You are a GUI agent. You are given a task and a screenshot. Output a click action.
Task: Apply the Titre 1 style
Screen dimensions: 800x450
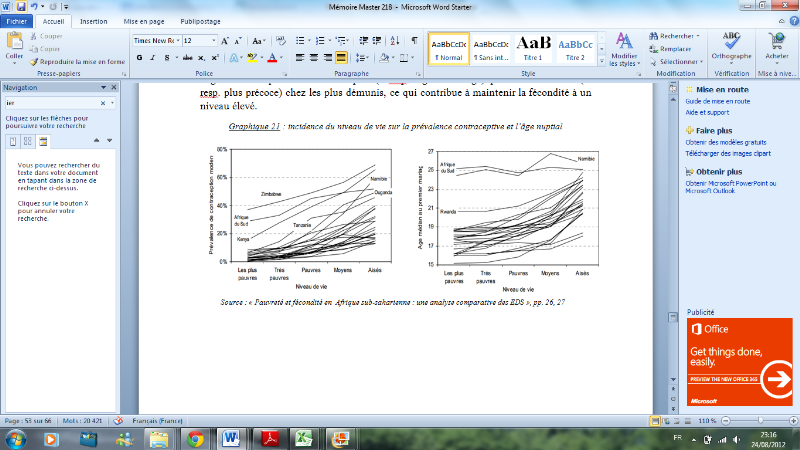[x=533, y=49]
